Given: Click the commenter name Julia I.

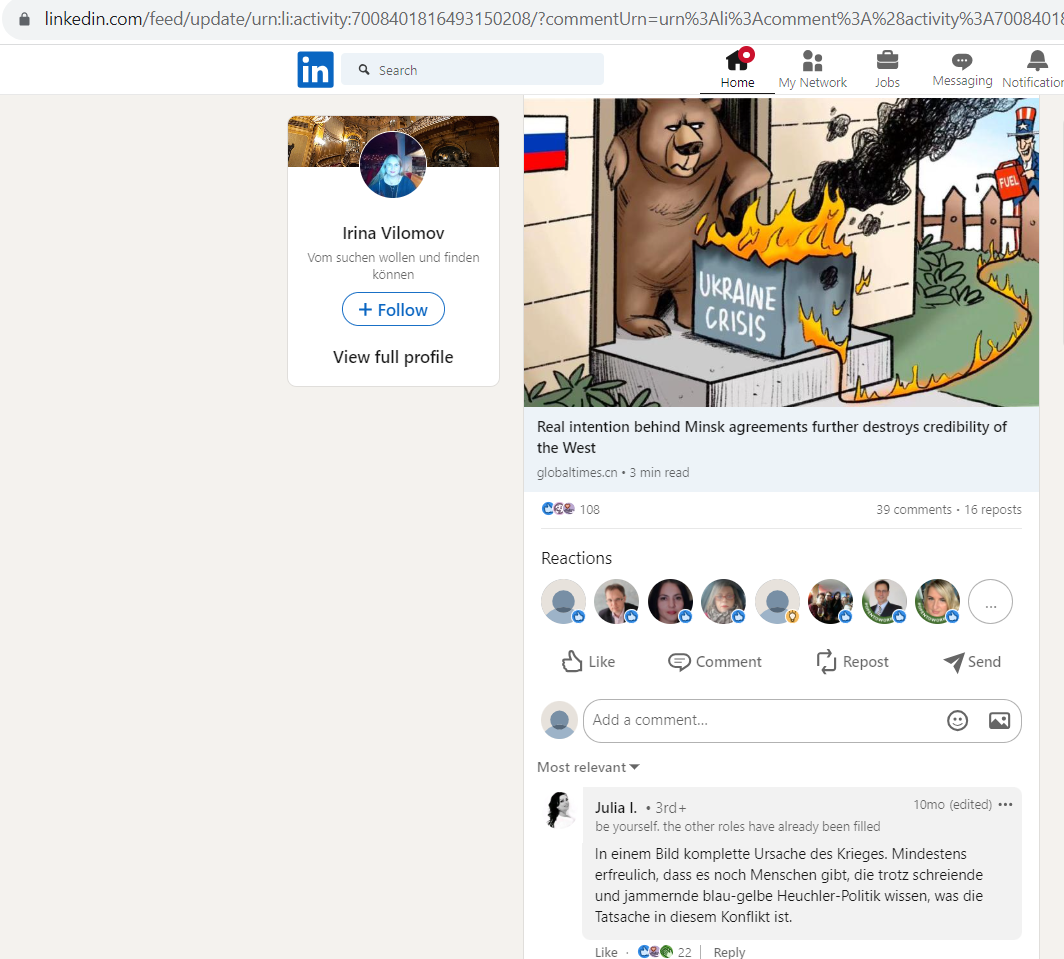Looking at the screenshot, I should (x=616, y=808).
